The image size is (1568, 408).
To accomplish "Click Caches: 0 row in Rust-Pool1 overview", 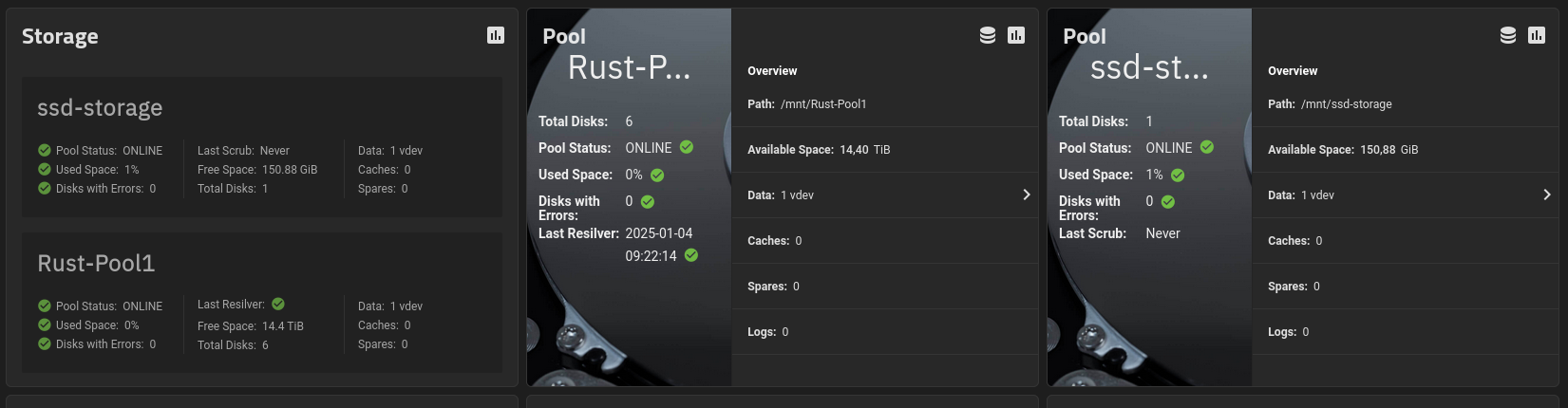I will pyautogui.click(x=885, y=240).
